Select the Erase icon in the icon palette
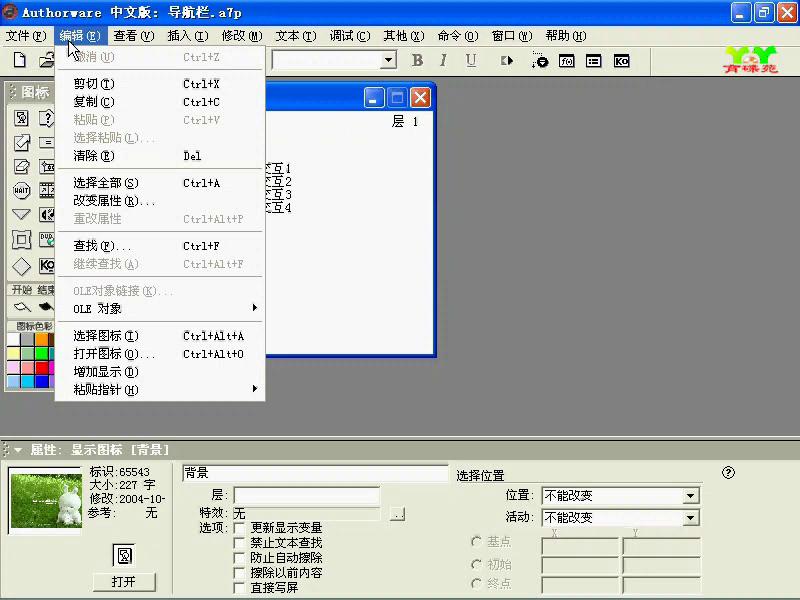Image resolution: width=800 pixels, height=600 pixels. pos(21,166)
